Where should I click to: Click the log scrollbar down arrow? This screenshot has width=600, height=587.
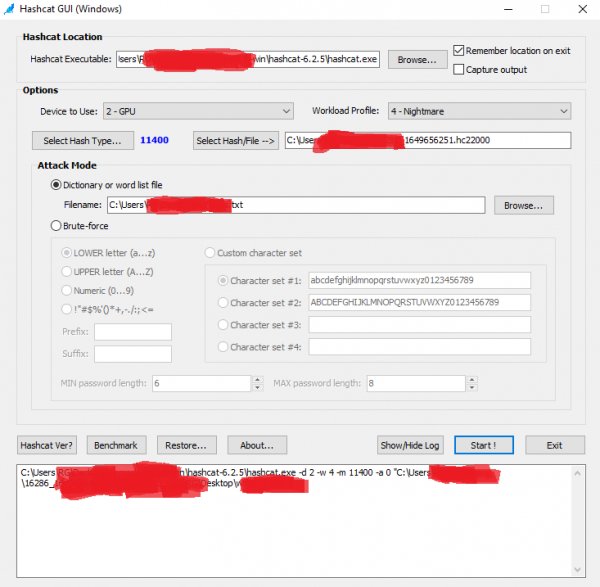click(x=577, y=569)
